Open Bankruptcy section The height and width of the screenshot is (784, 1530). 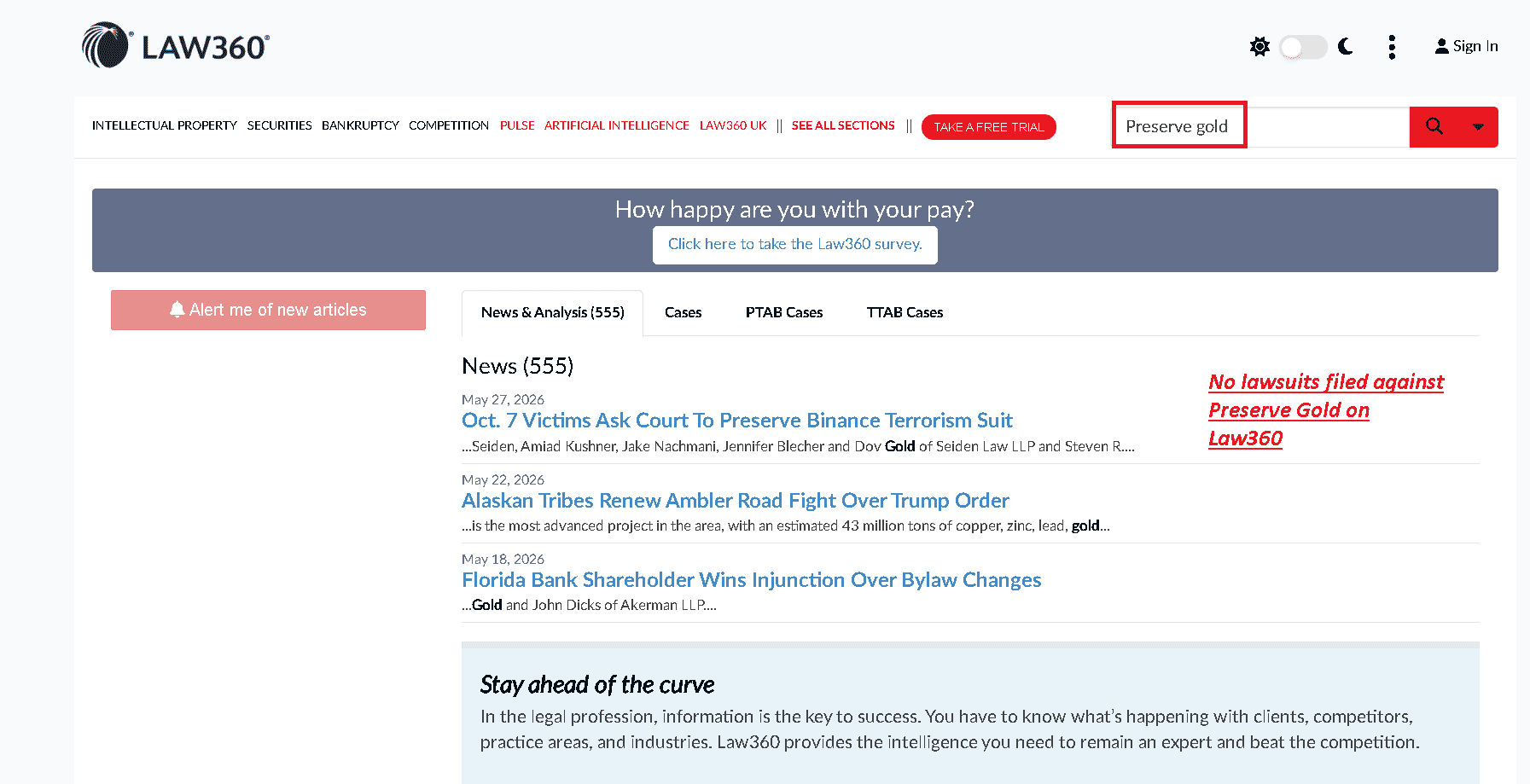(360, 125)
